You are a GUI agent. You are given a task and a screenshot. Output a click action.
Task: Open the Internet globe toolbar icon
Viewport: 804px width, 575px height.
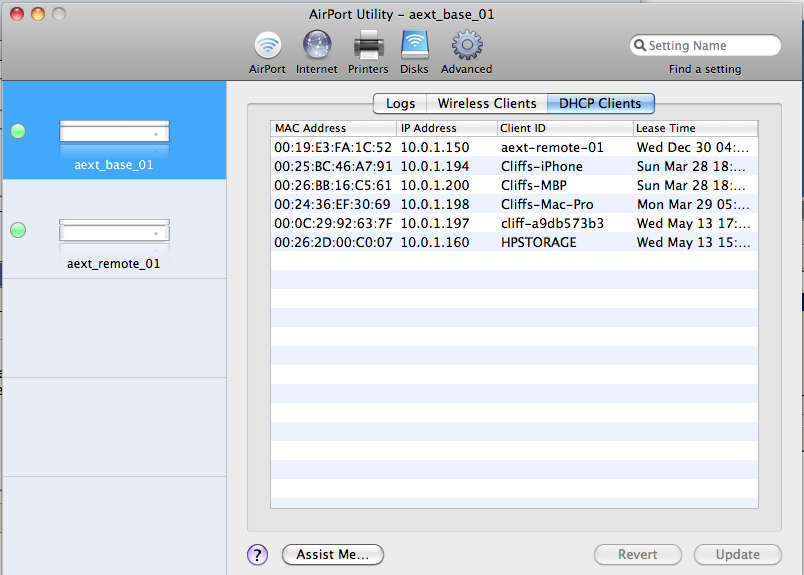tap(317, 45)
